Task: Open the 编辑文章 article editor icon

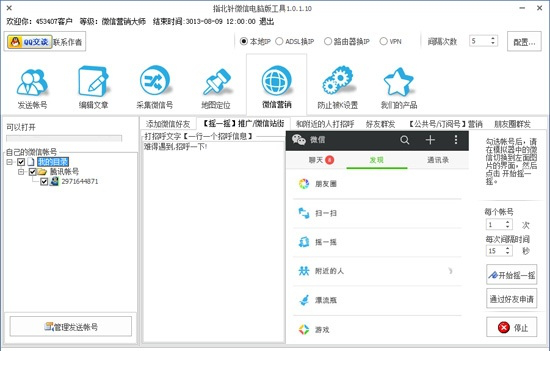Action: [x=93, y=81]
